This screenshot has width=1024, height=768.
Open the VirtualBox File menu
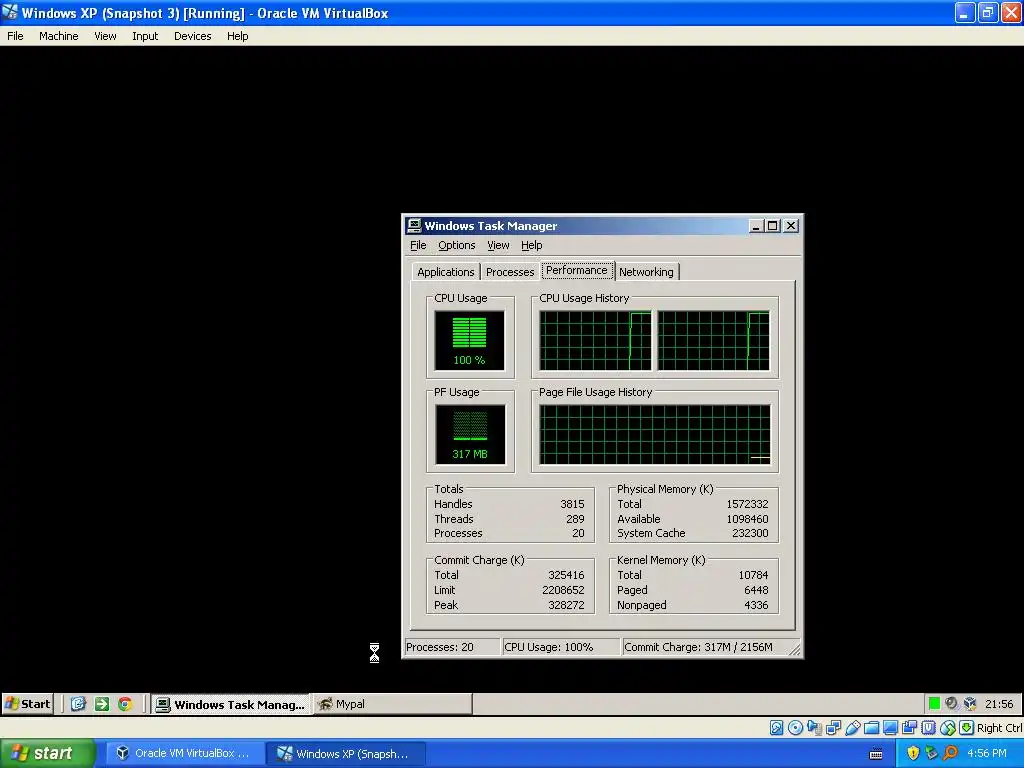15,36
